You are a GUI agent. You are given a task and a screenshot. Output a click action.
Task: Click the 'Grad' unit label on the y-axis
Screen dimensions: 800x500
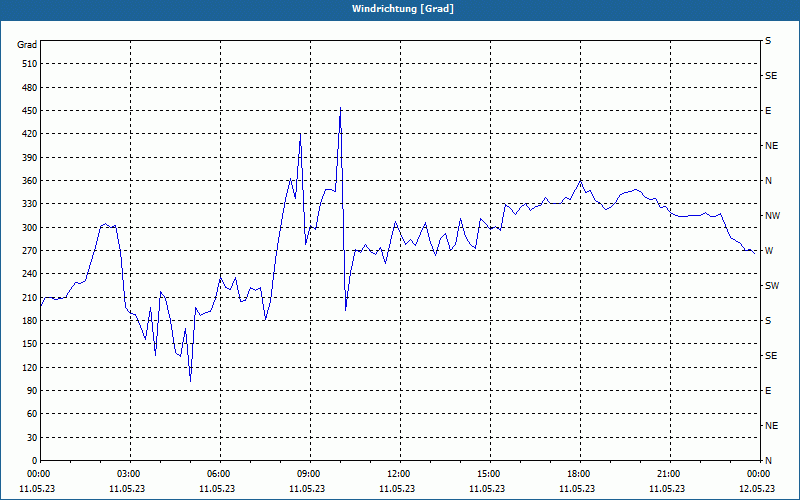pos(27,45)
